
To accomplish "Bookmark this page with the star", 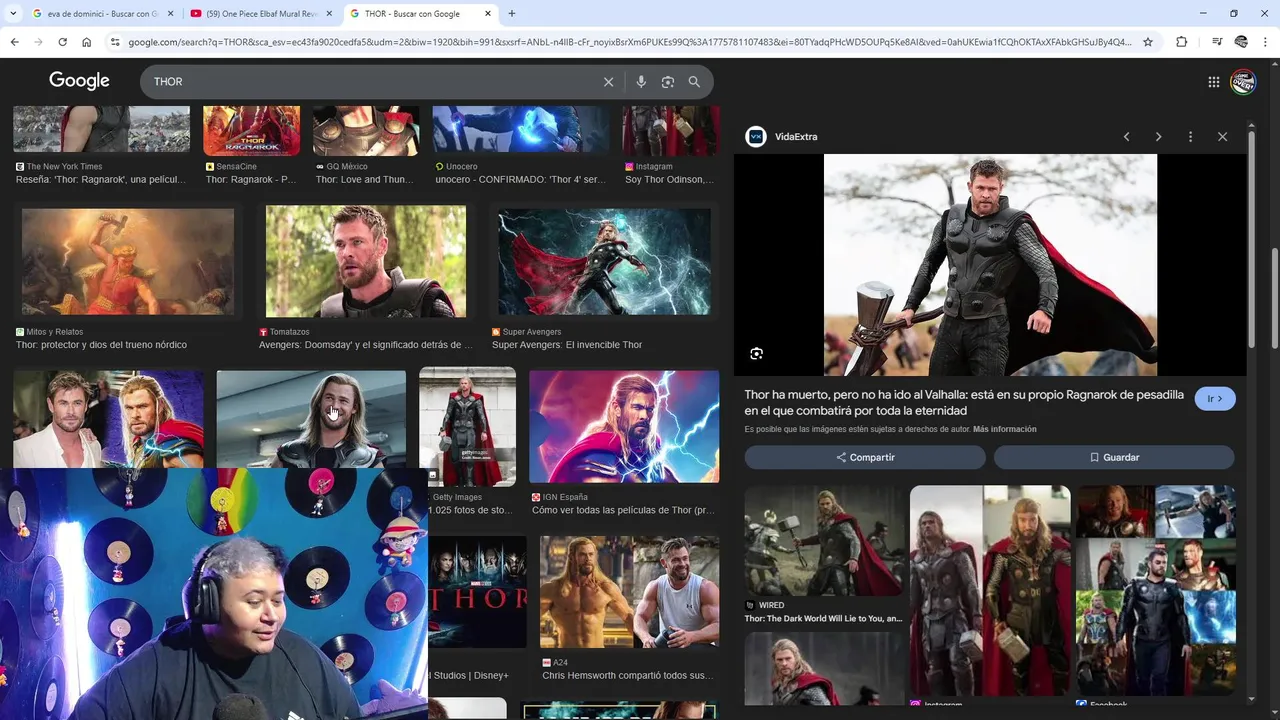I will click(1148, 42).
